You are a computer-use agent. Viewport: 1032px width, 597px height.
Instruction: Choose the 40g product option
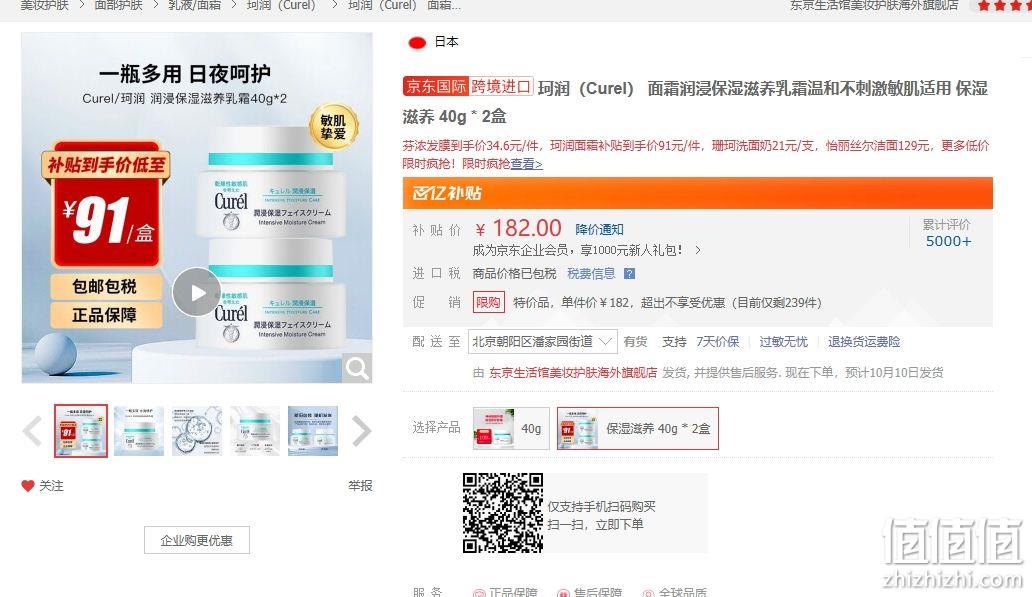coord(511,428)
